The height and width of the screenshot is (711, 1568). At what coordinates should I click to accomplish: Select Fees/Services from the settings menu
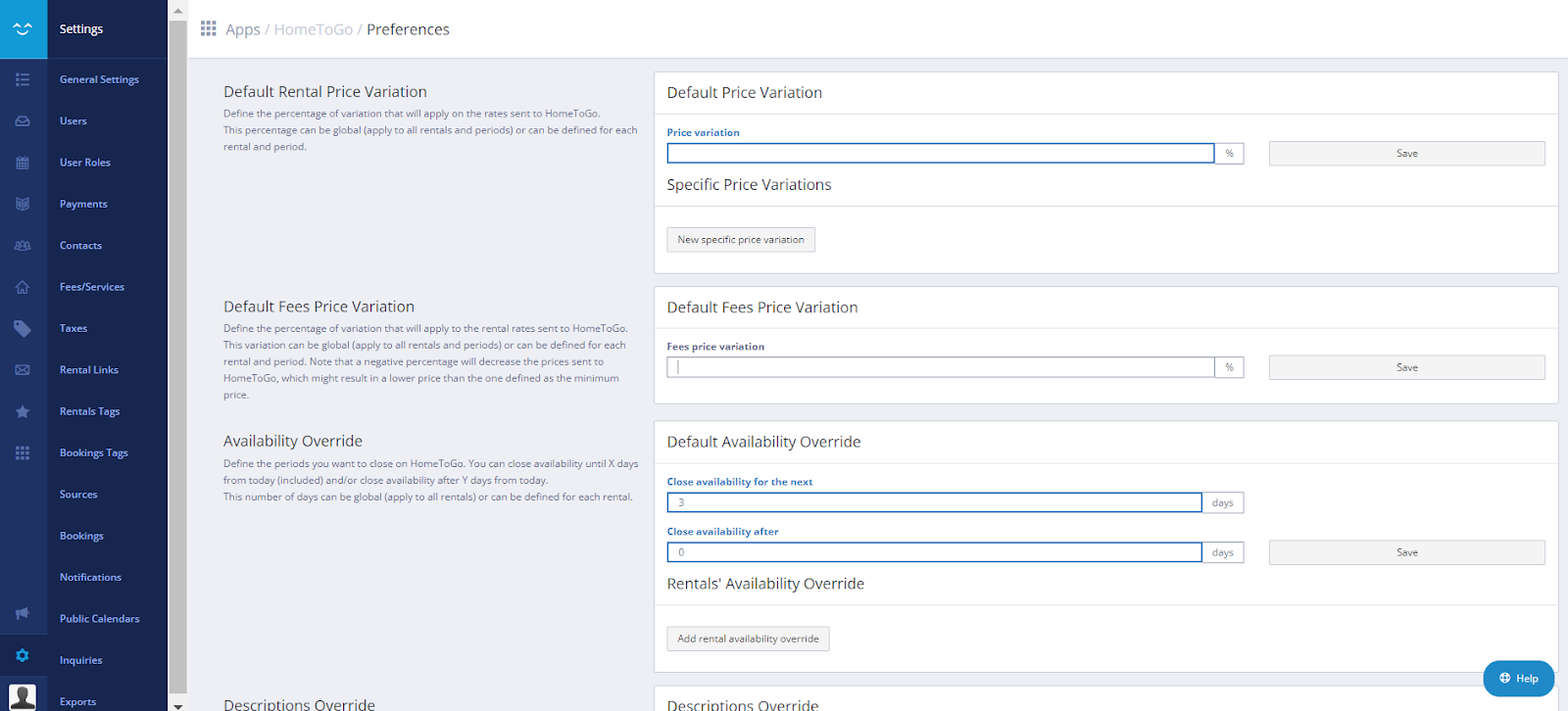tap(92, 287)
